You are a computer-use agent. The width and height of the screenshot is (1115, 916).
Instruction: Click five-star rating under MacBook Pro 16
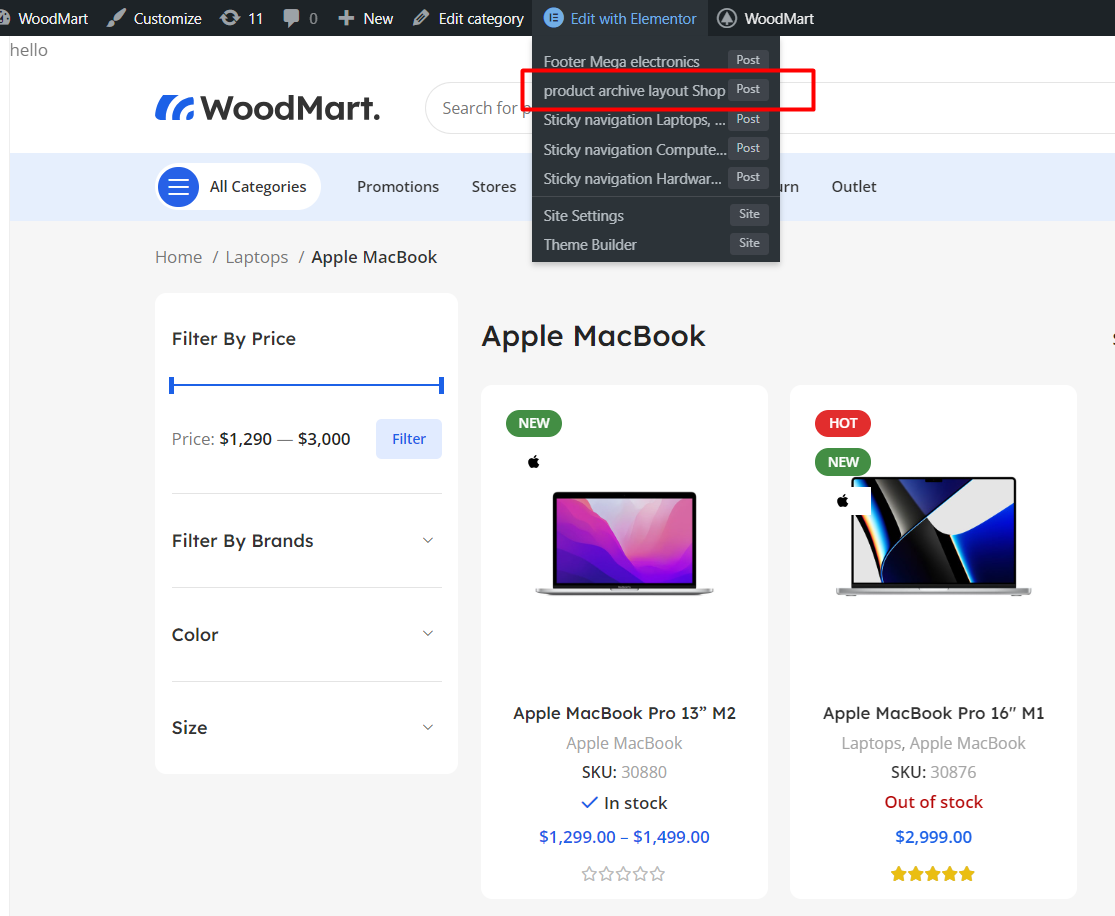click(x=933, y=873)
